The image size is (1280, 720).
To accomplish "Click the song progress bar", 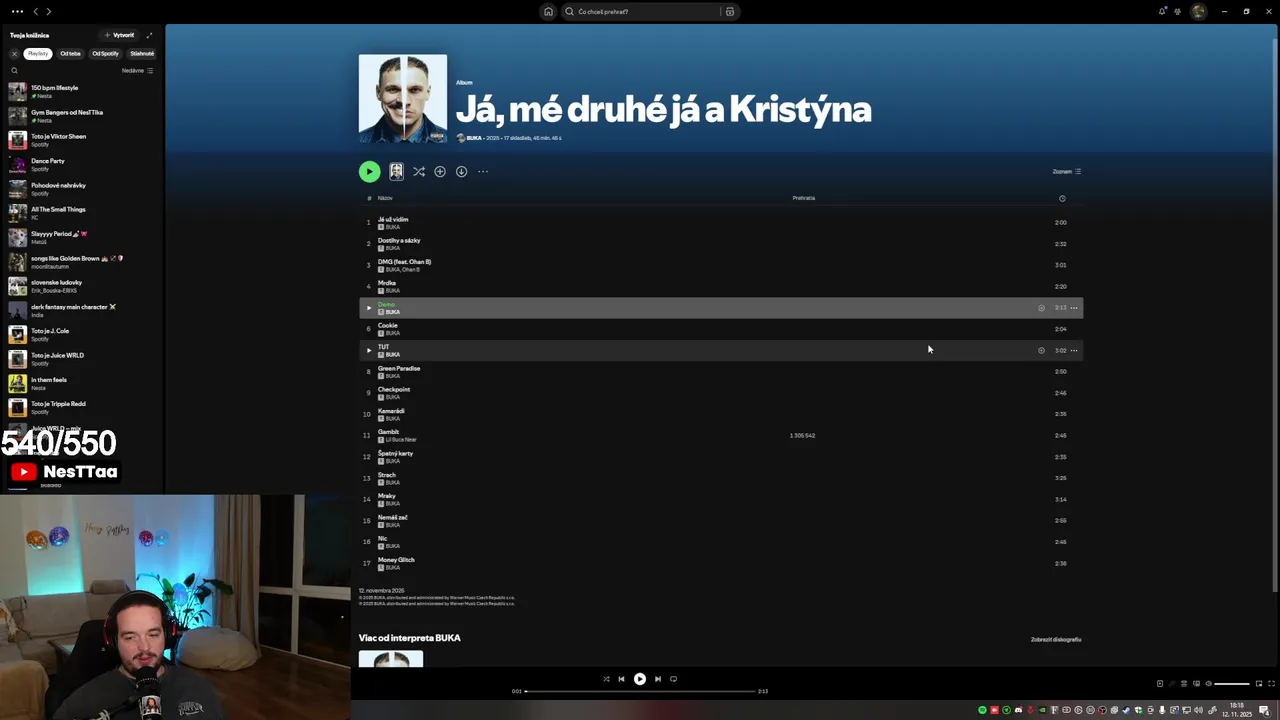I will [x=640, y=691].
